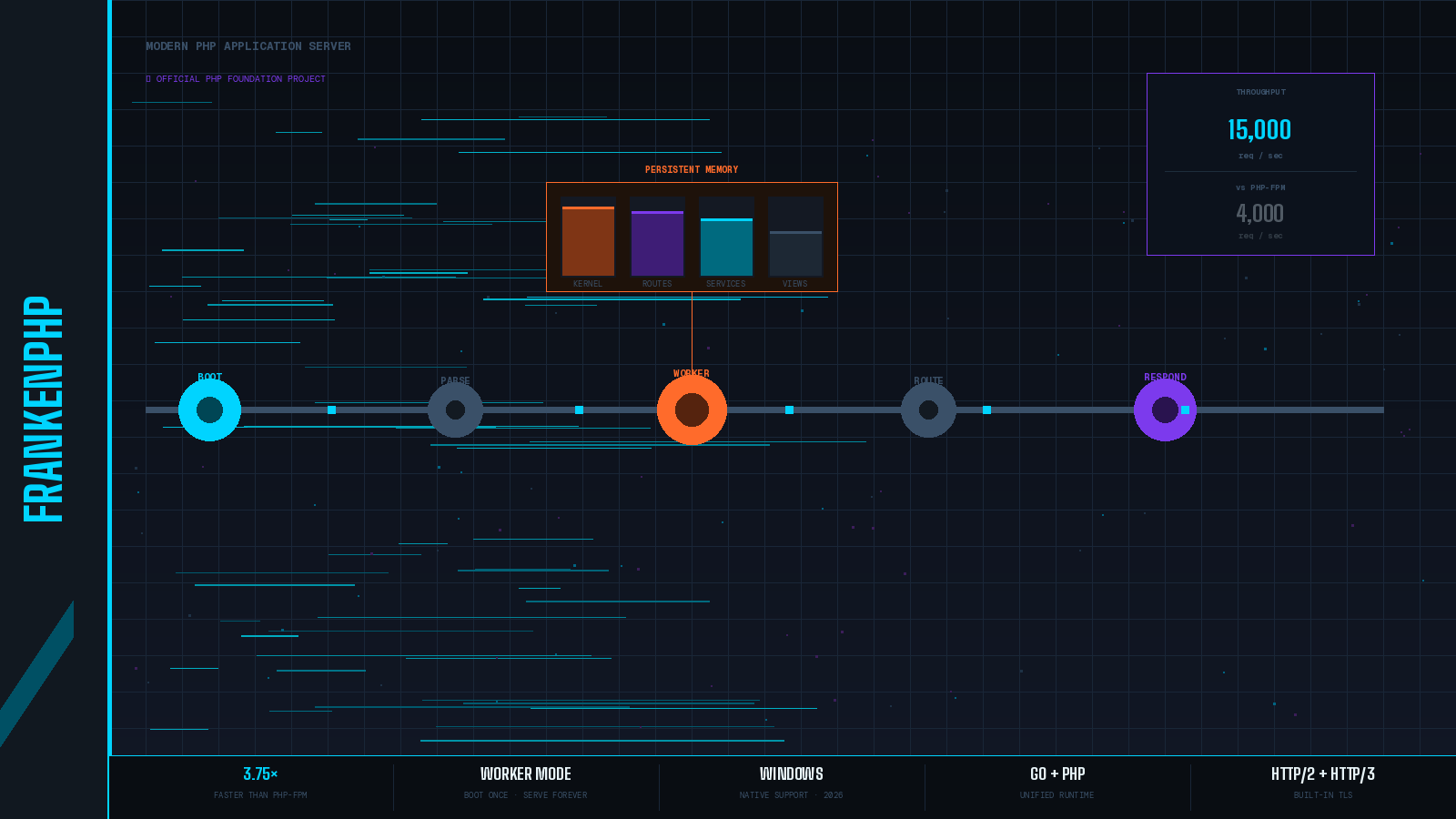The width and height of the screenshot is (1456, 819).
Task: Click 'UNIFIED RUNTIME' caption
Action: (1057, 795)
